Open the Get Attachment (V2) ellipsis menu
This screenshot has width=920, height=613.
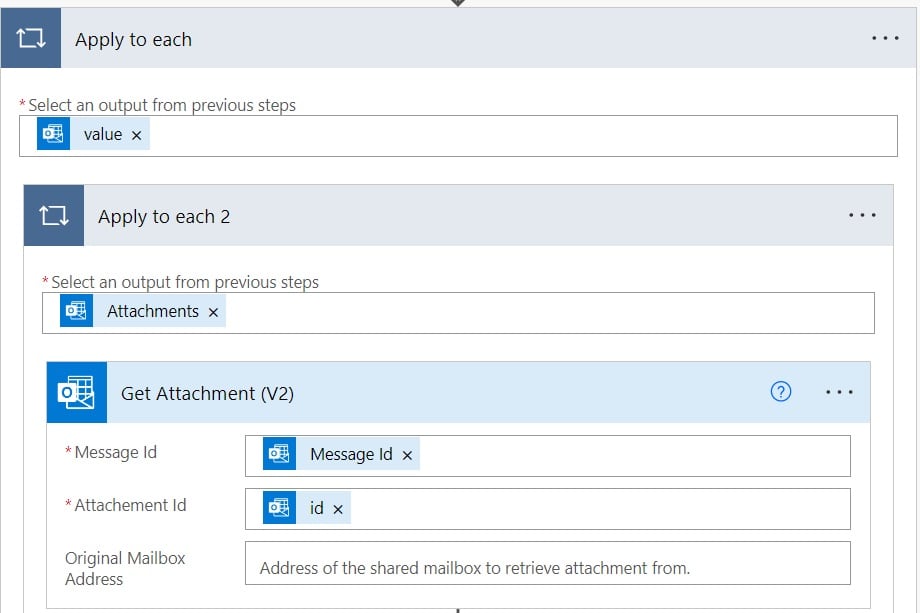[x=839, y=392]
